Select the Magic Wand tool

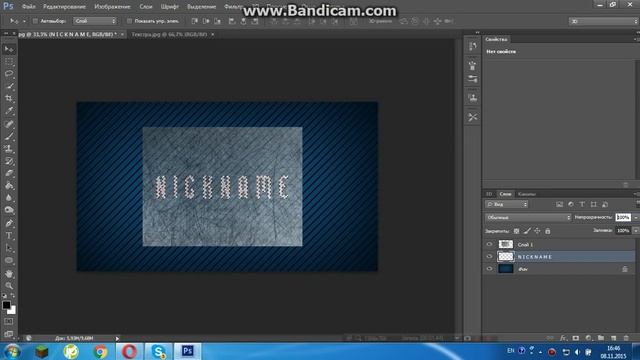coord(9,86)
